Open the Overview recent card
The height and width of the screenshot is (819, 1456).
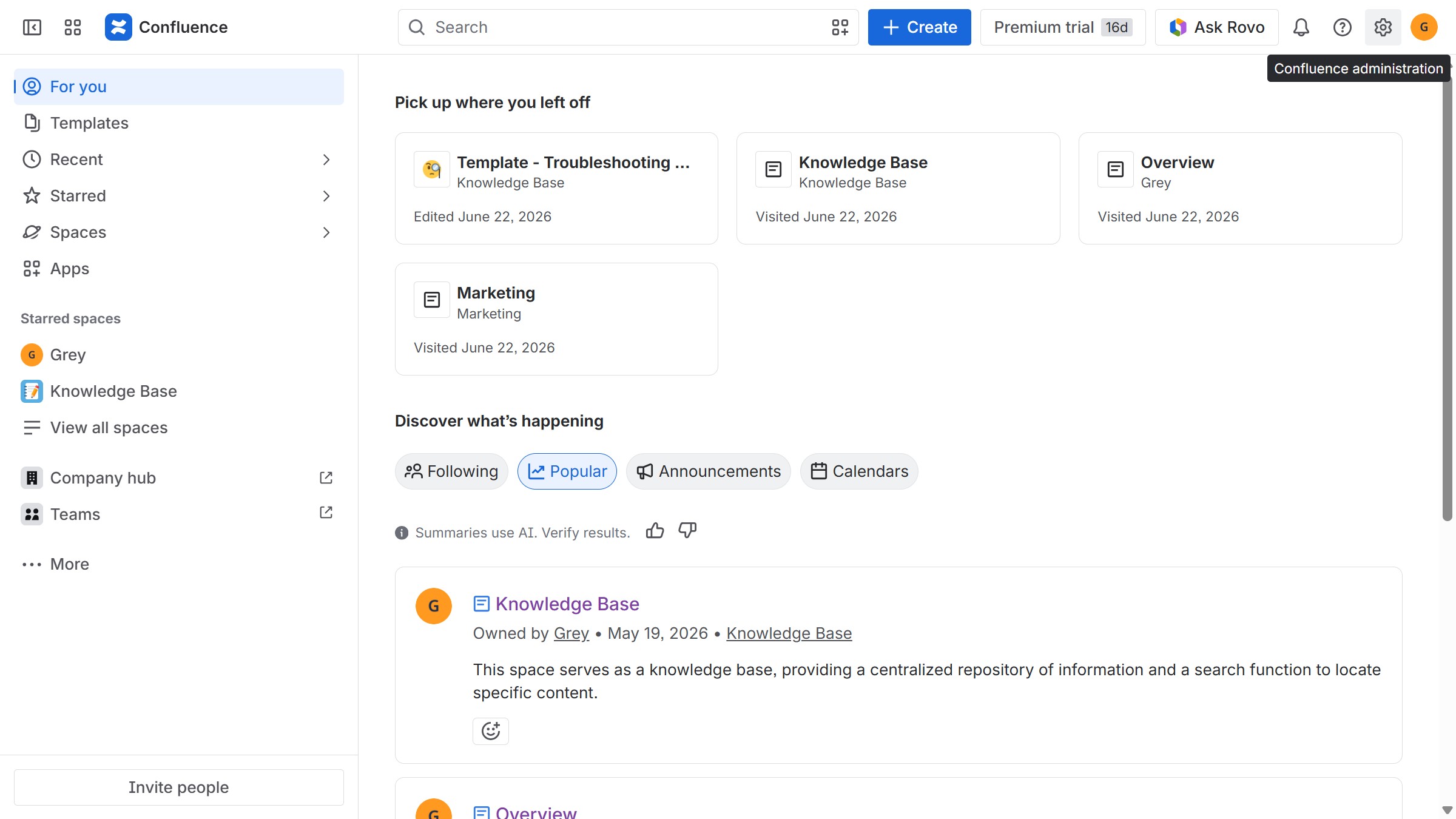tap(1240, 189)
